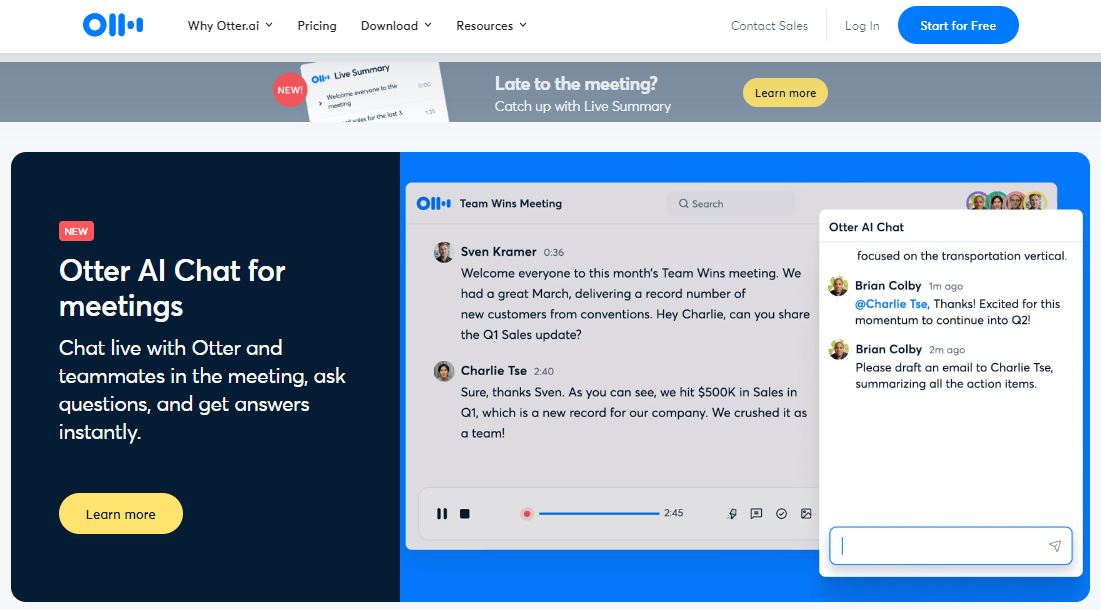This screenshot has width=1101, height=610.
Task: Send the chat message with the arrow icon
Action: tap(1054, 546)
